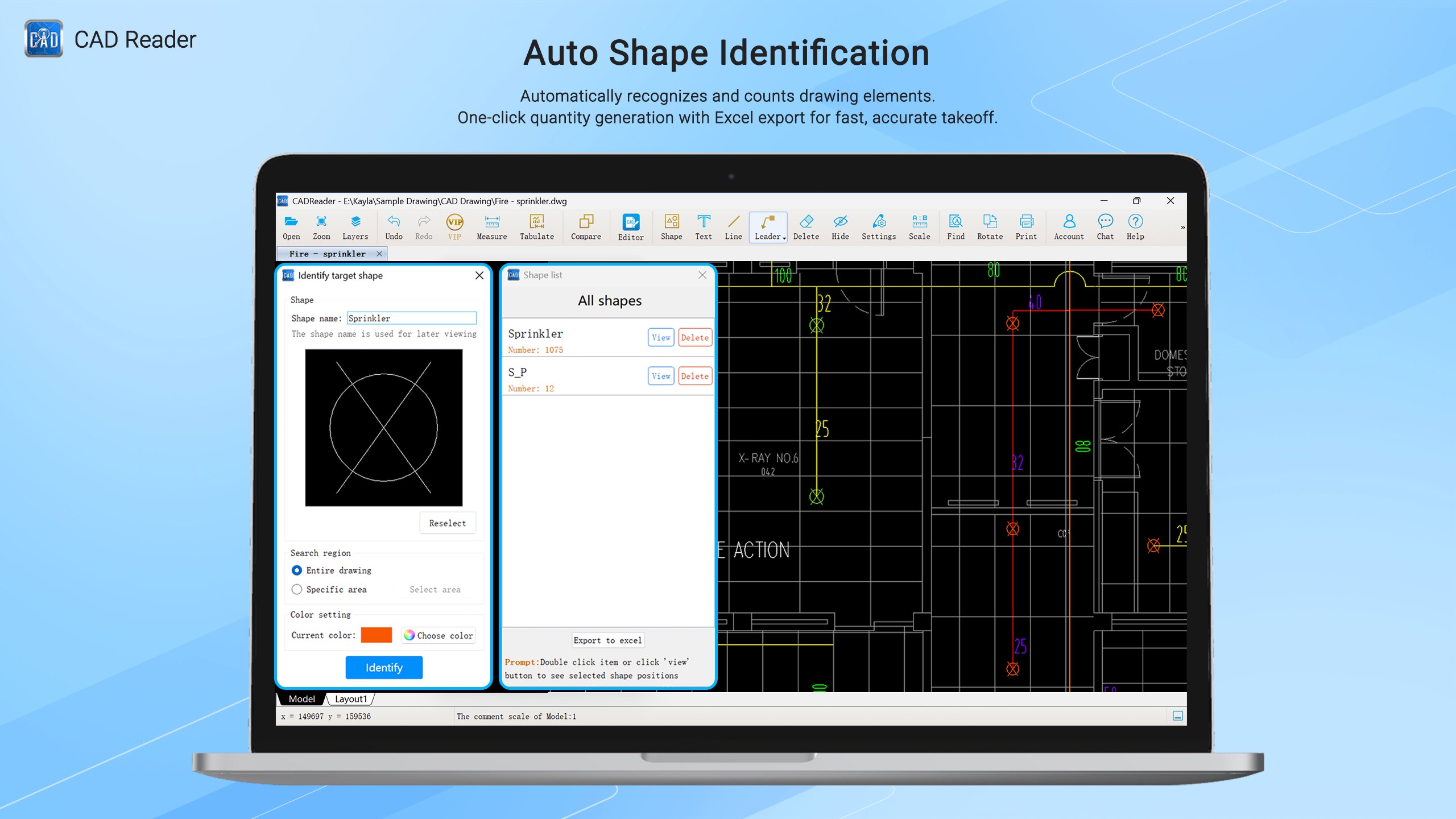1456x819 pixels.
Task: Click the orange current color swatch
Action: click(377, 635)
